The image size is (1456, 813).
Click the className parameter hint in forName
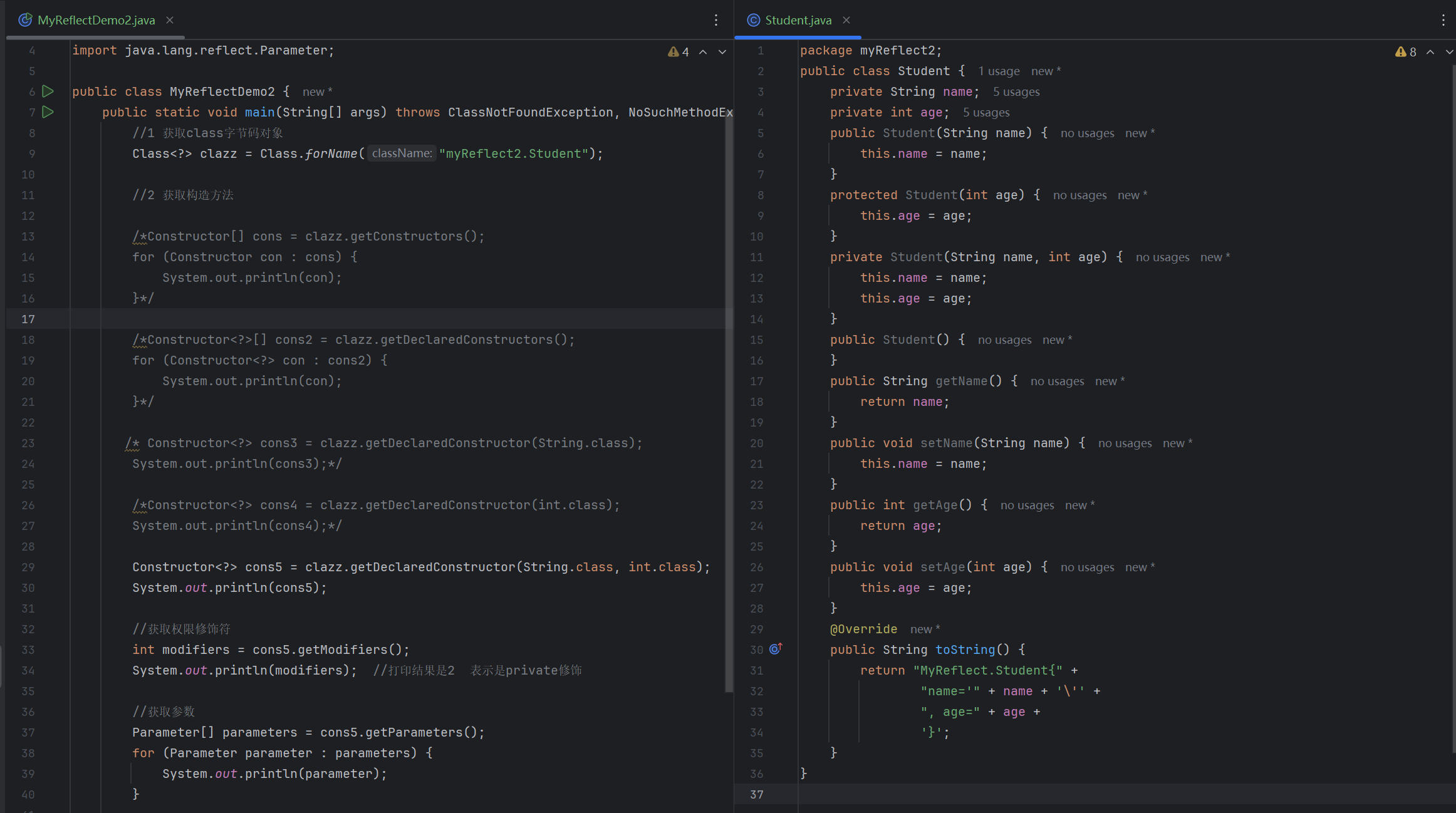pos(402,153)
